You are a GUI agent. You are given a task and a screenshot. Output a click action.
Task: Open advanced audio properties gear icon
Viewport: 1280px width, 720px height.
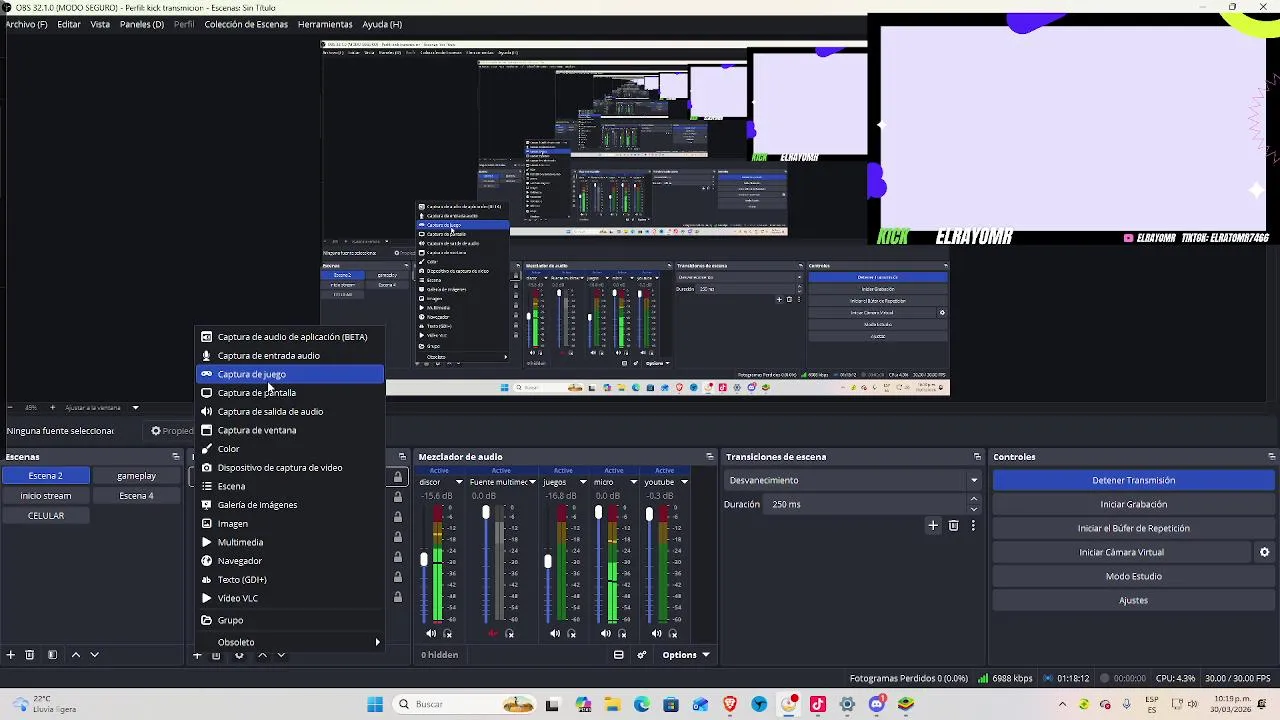click(642, 655)
